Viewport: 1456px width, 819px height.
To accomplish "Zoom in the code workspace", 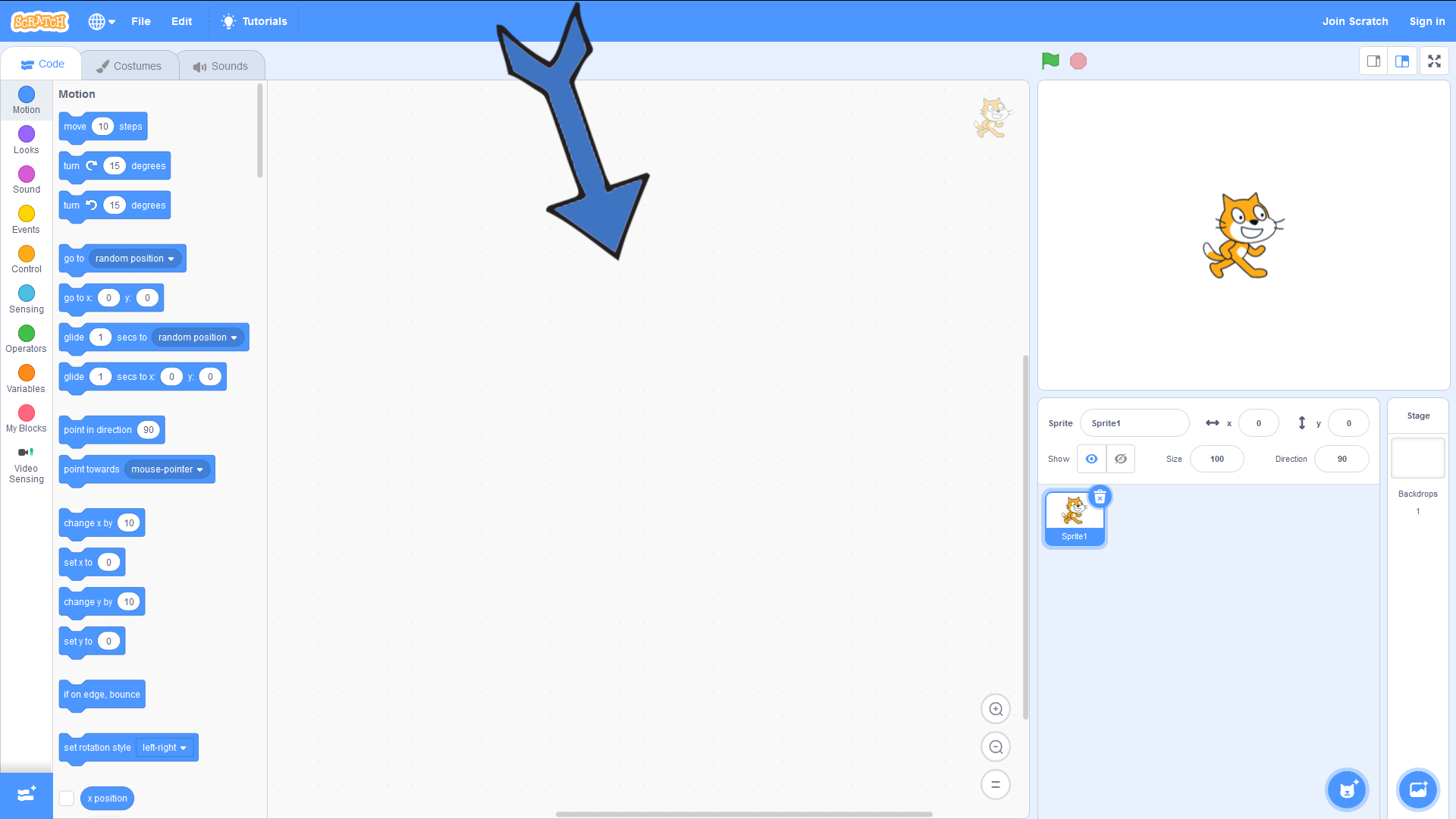I will (x=996, y=709).
